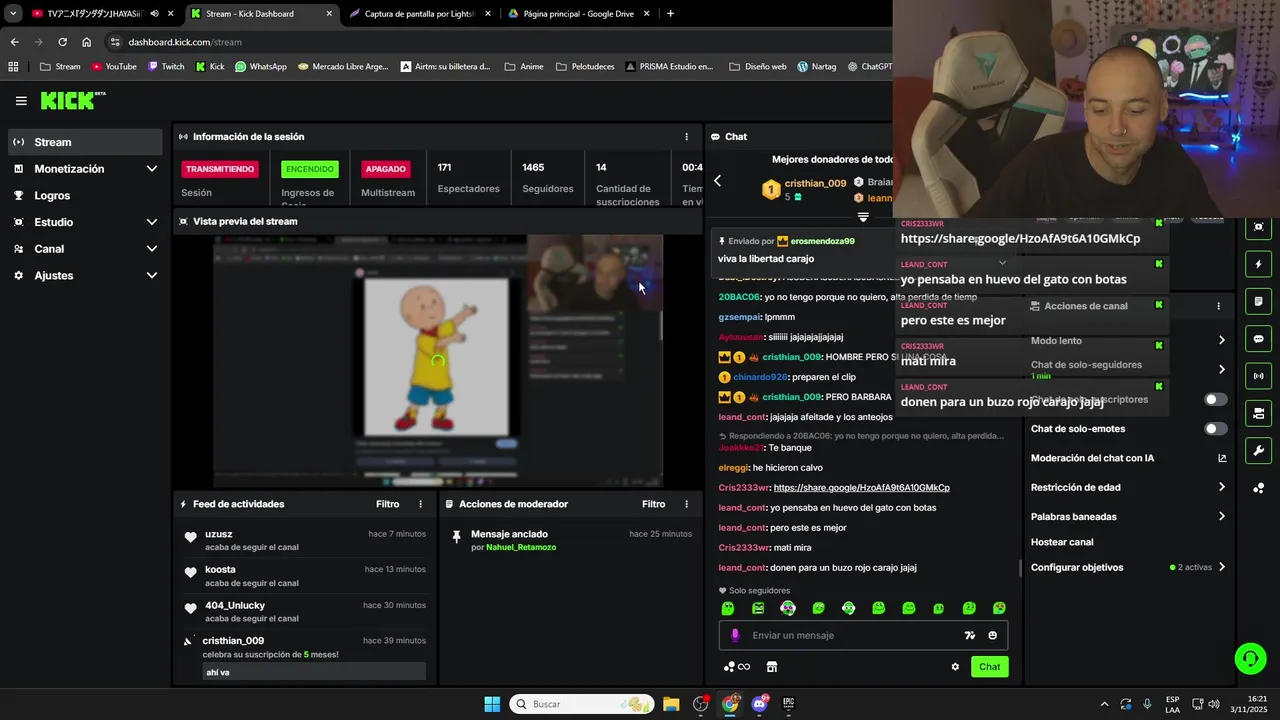Select the first green emote in row
The height and width of the screenshot is (720, 1280).
pos(728,608)
